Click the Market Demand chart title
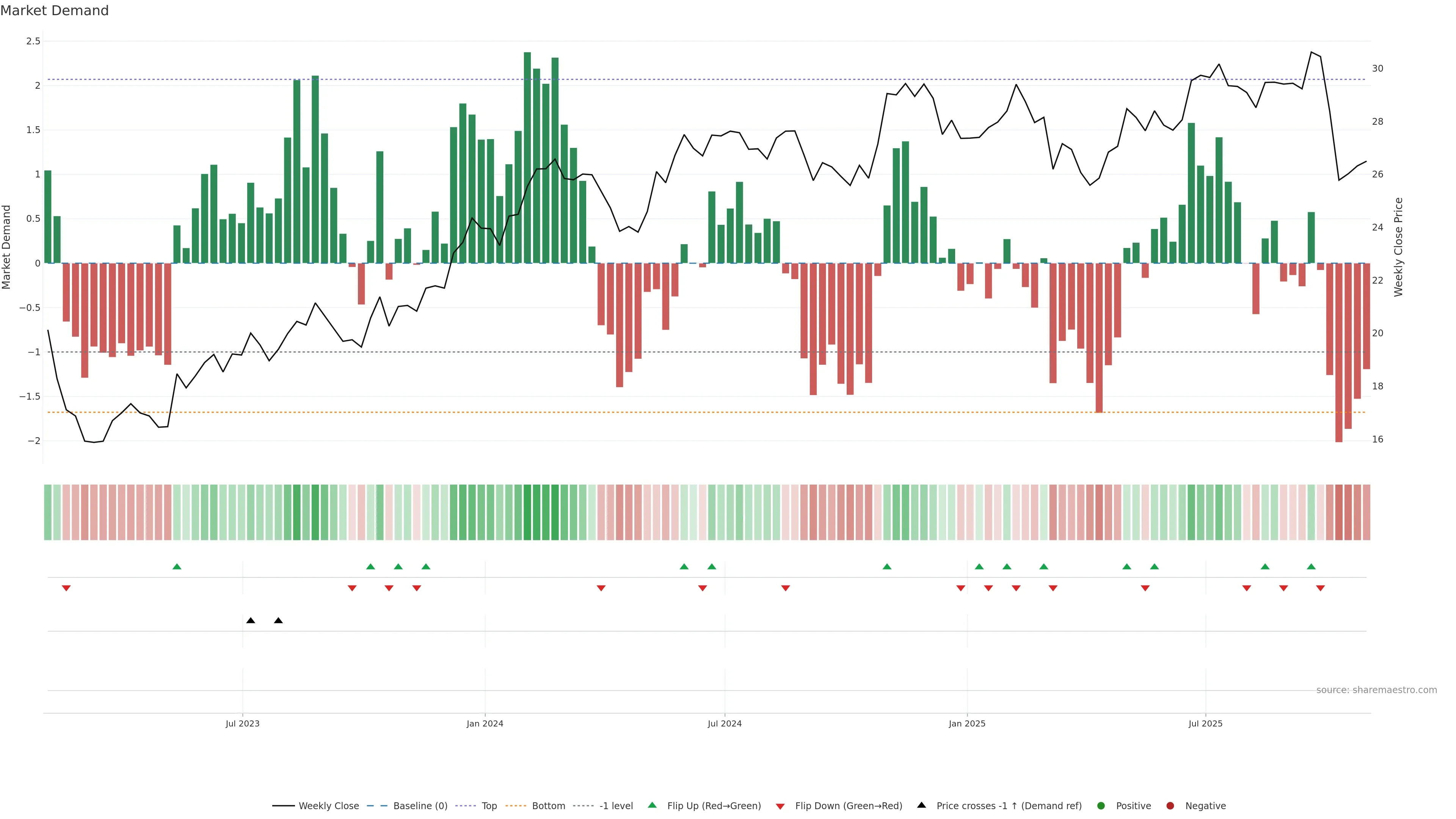 tap(54, 11)
